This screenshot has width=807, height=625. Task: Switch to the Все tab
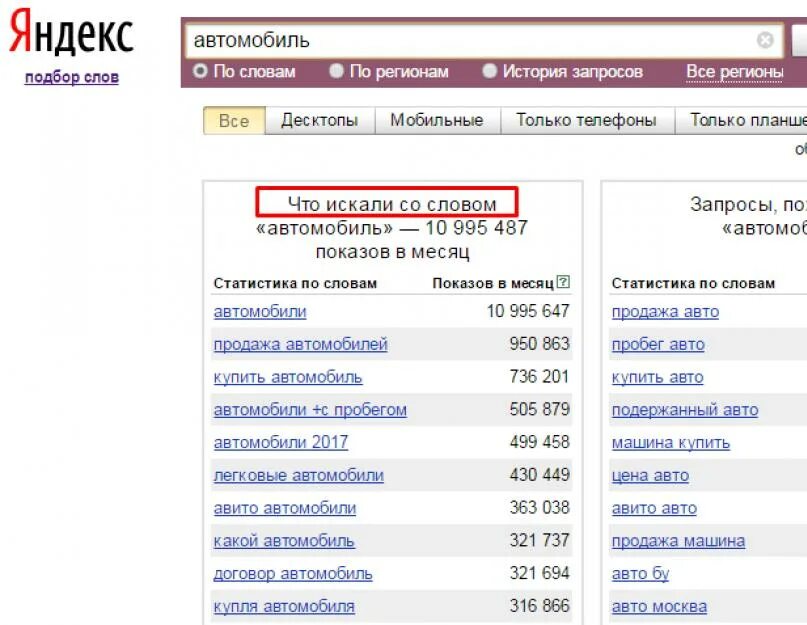pyautogui.click(x=234, y=120)
